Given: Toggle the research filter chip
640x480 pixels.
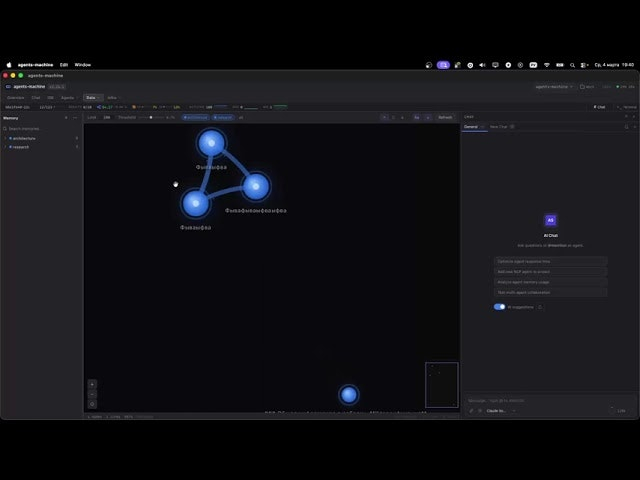Looking at the screenshot, I should click(222, 117).
